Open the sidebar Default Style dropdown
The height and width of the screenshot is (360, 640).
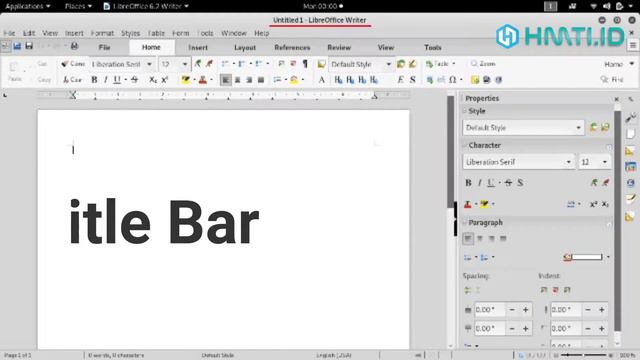[578, 128]
